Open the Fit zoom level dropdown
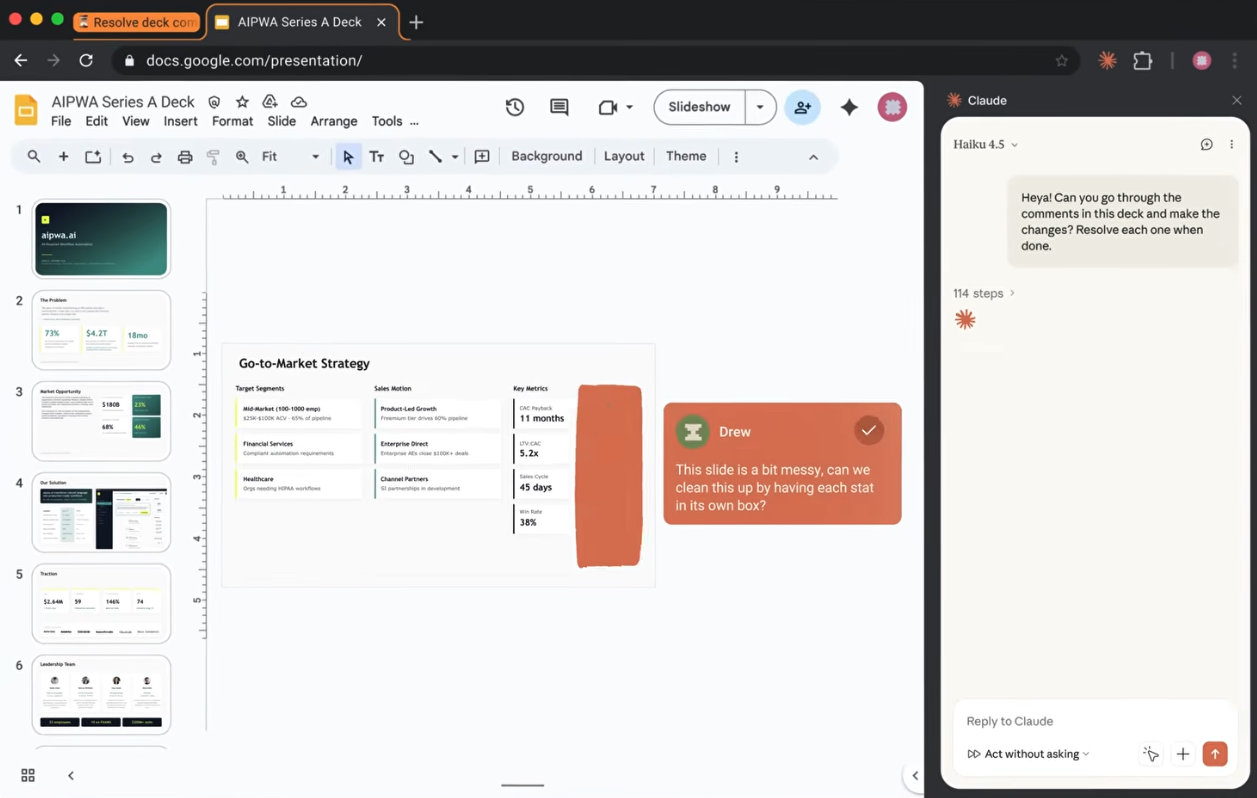 [290, 157]
